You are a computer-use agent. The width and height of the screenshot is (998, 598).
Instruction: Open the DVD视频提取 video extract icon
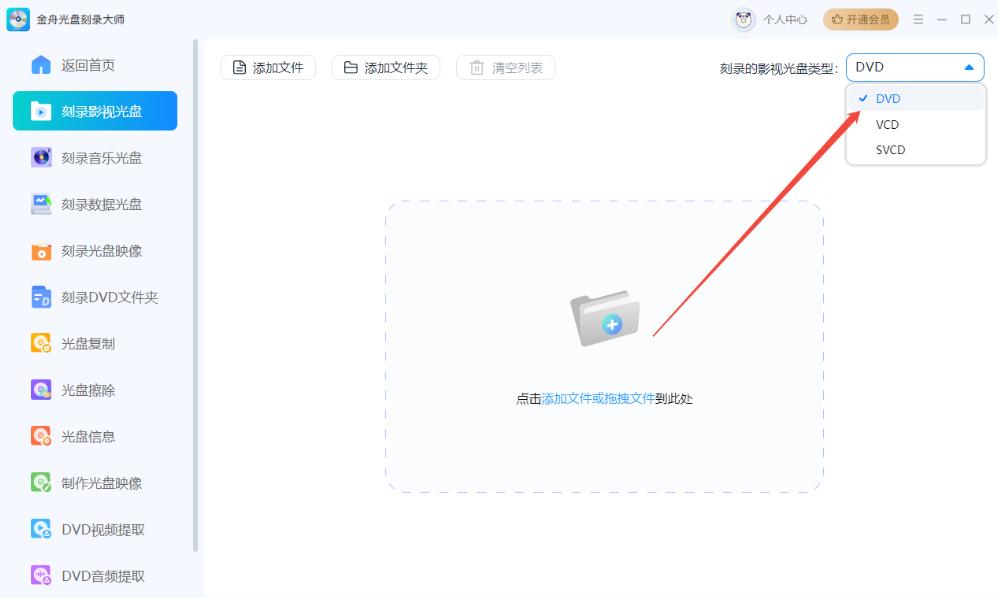coord(41,529)
